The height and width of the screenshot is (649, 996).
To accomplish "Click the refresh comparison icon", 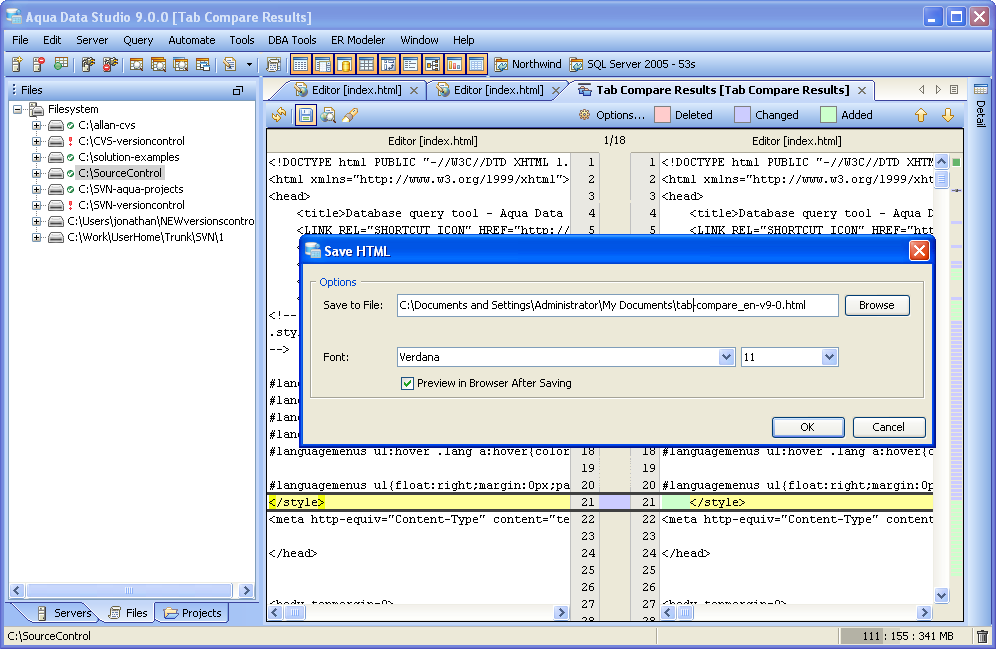I will tap(279, 115).
